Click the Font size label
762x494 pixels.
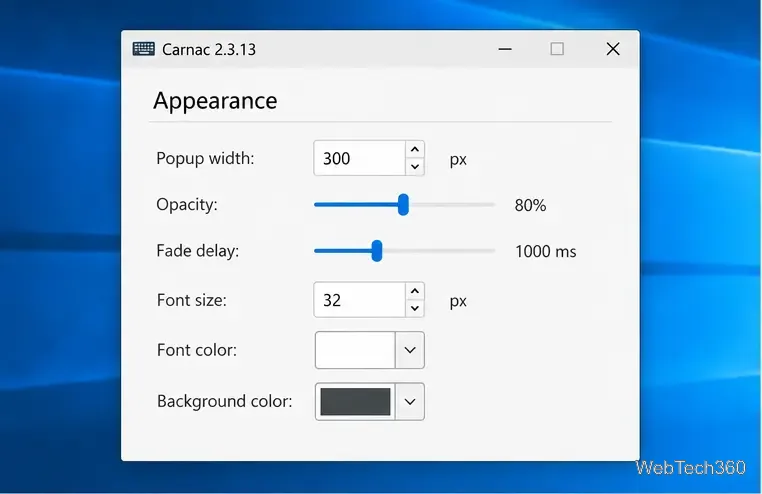tap(191, 300)
